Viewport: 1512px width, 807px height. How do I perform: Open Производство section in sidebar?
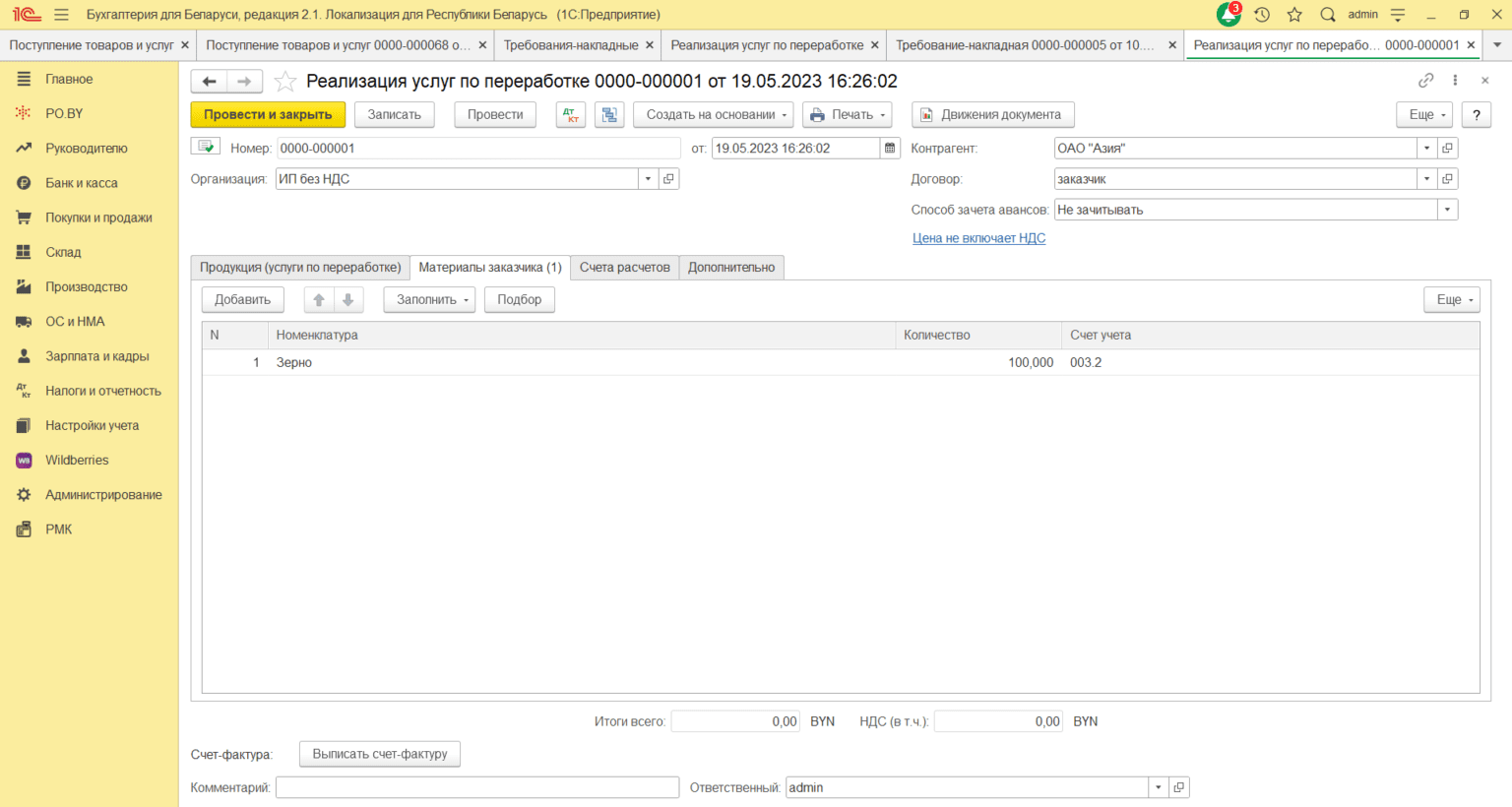(87, 287)
